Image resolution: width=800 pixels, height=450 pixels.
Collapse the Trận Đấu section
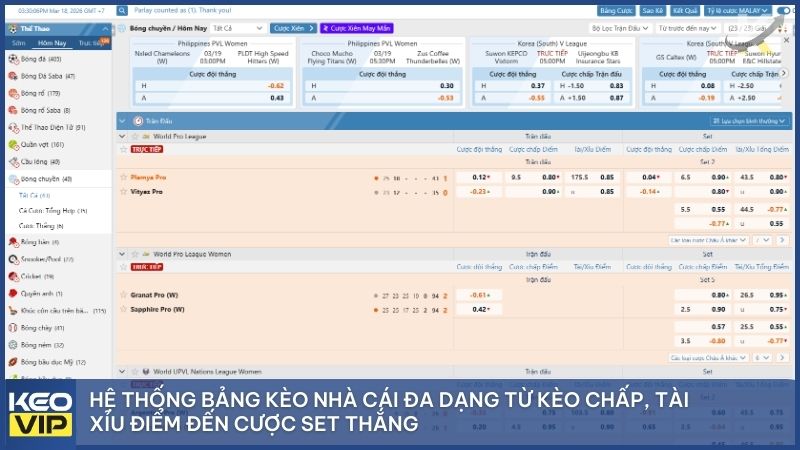pyautogui.click(x=122, y=121)
